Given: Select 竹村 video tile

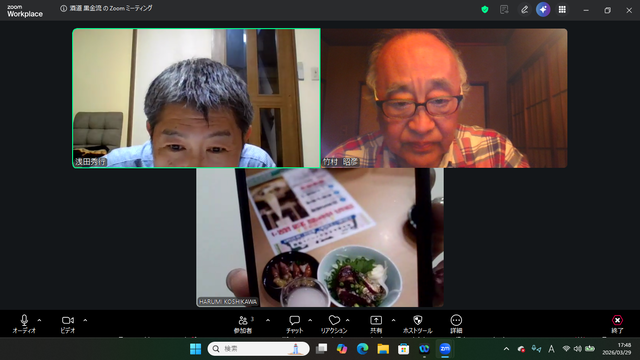Looking at the screenshot, I should click(x=444, y=98).
